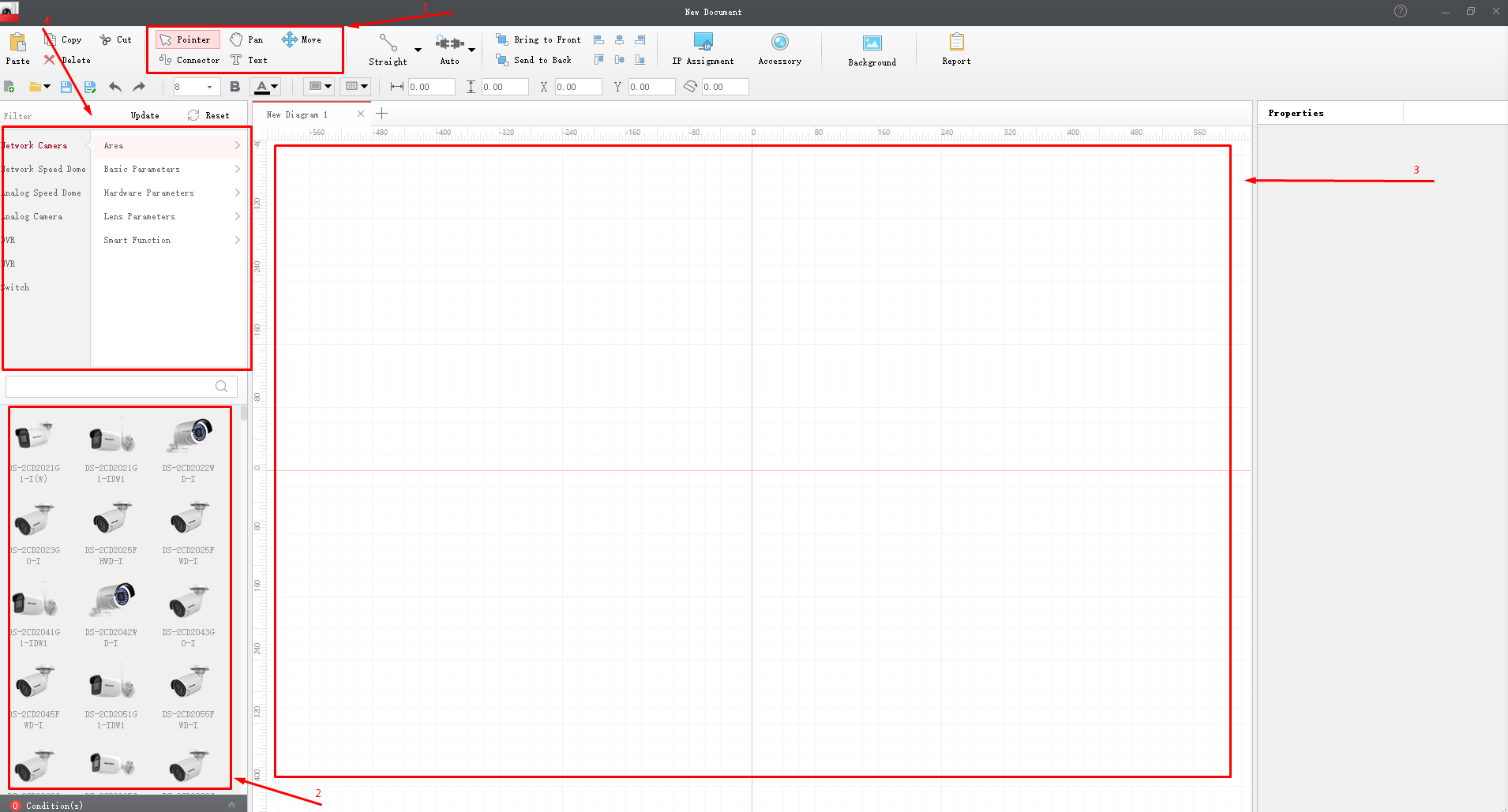1508x812 pixels.
Task: Switch to the New Diagram 1 tab
Action: (x=297, y=114)
